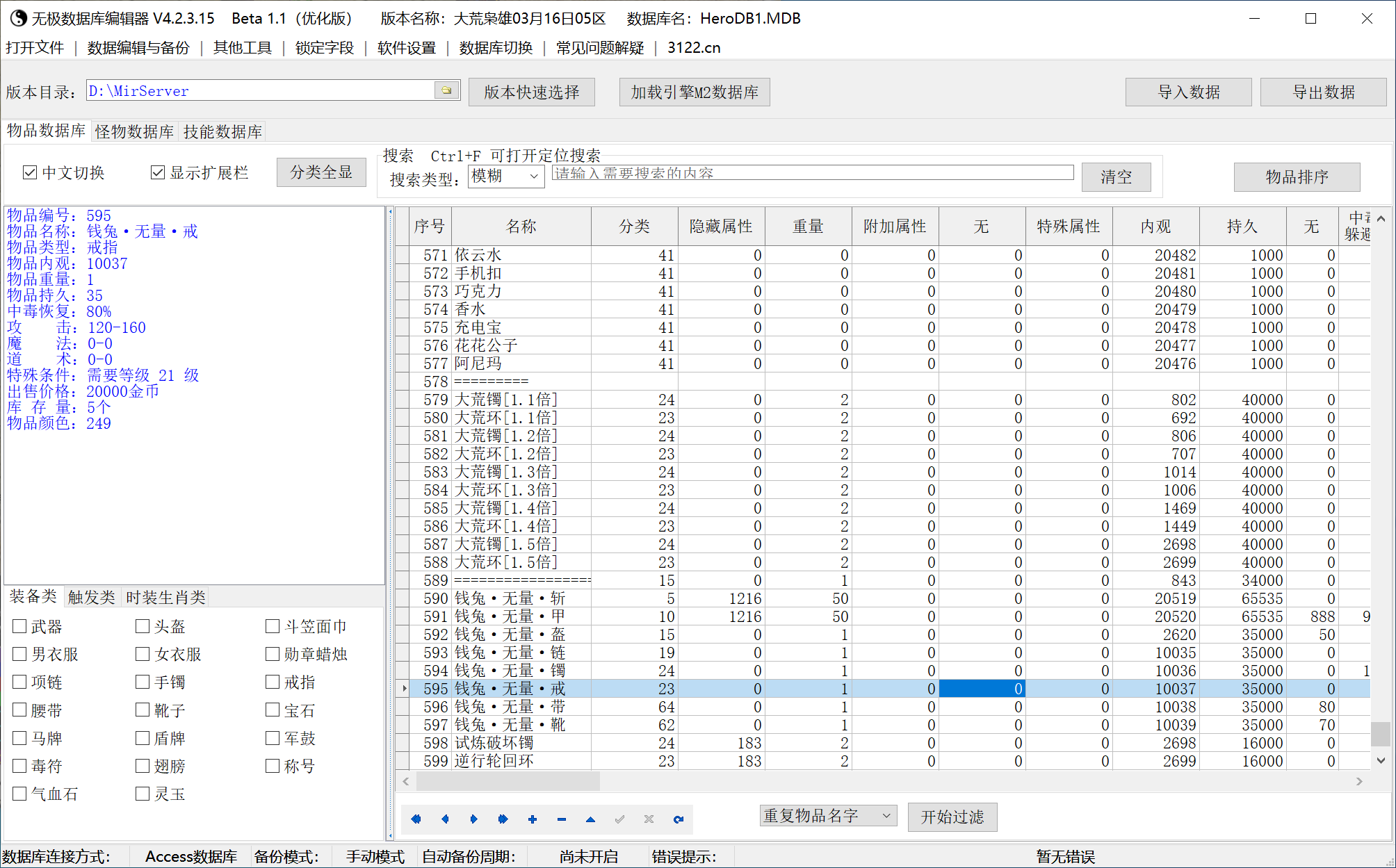Switch to 触发类 tab

(92, 597)
